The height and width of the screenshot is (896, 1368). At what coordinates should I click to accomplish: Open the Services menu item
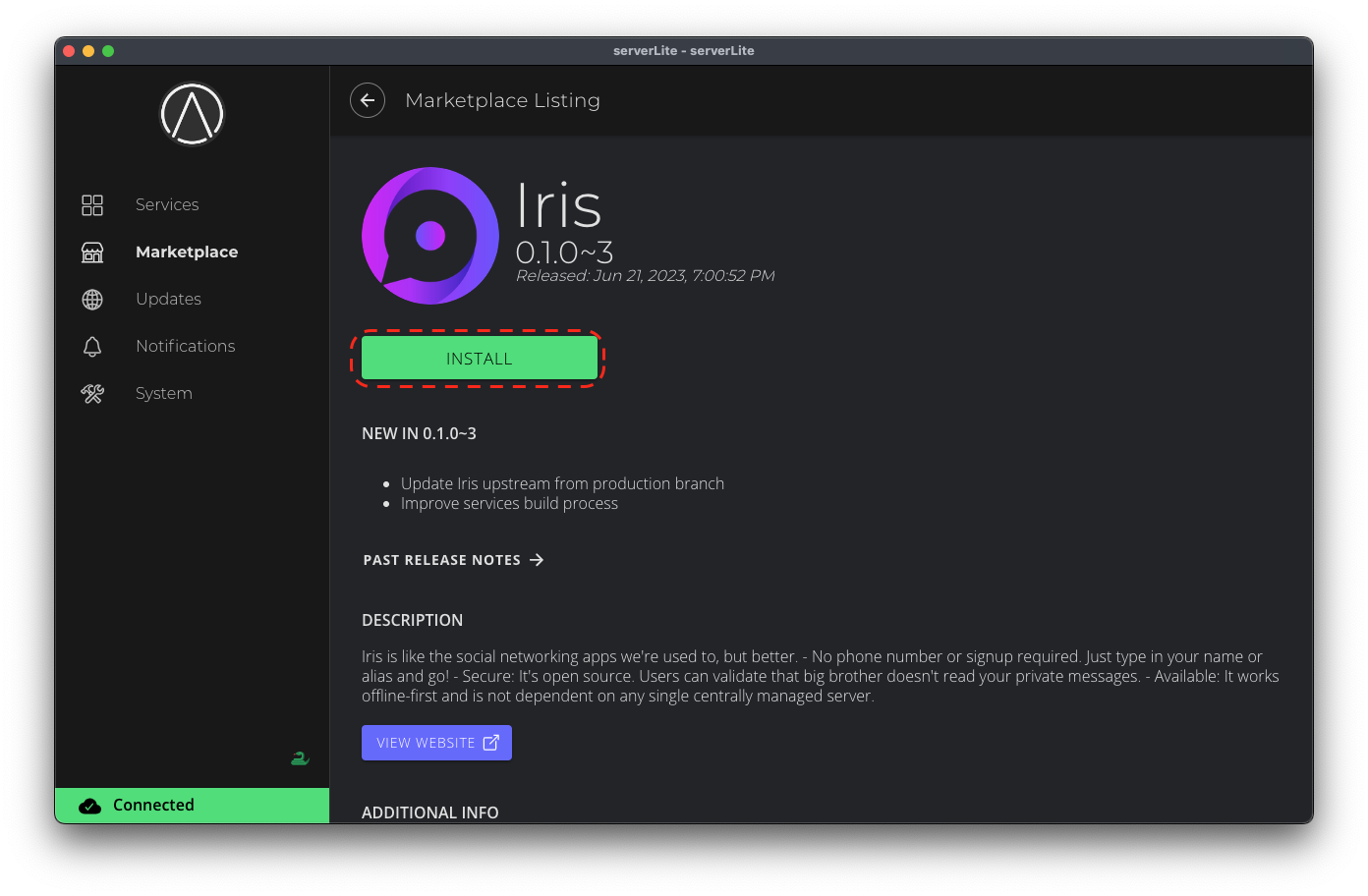pos(167,204)
